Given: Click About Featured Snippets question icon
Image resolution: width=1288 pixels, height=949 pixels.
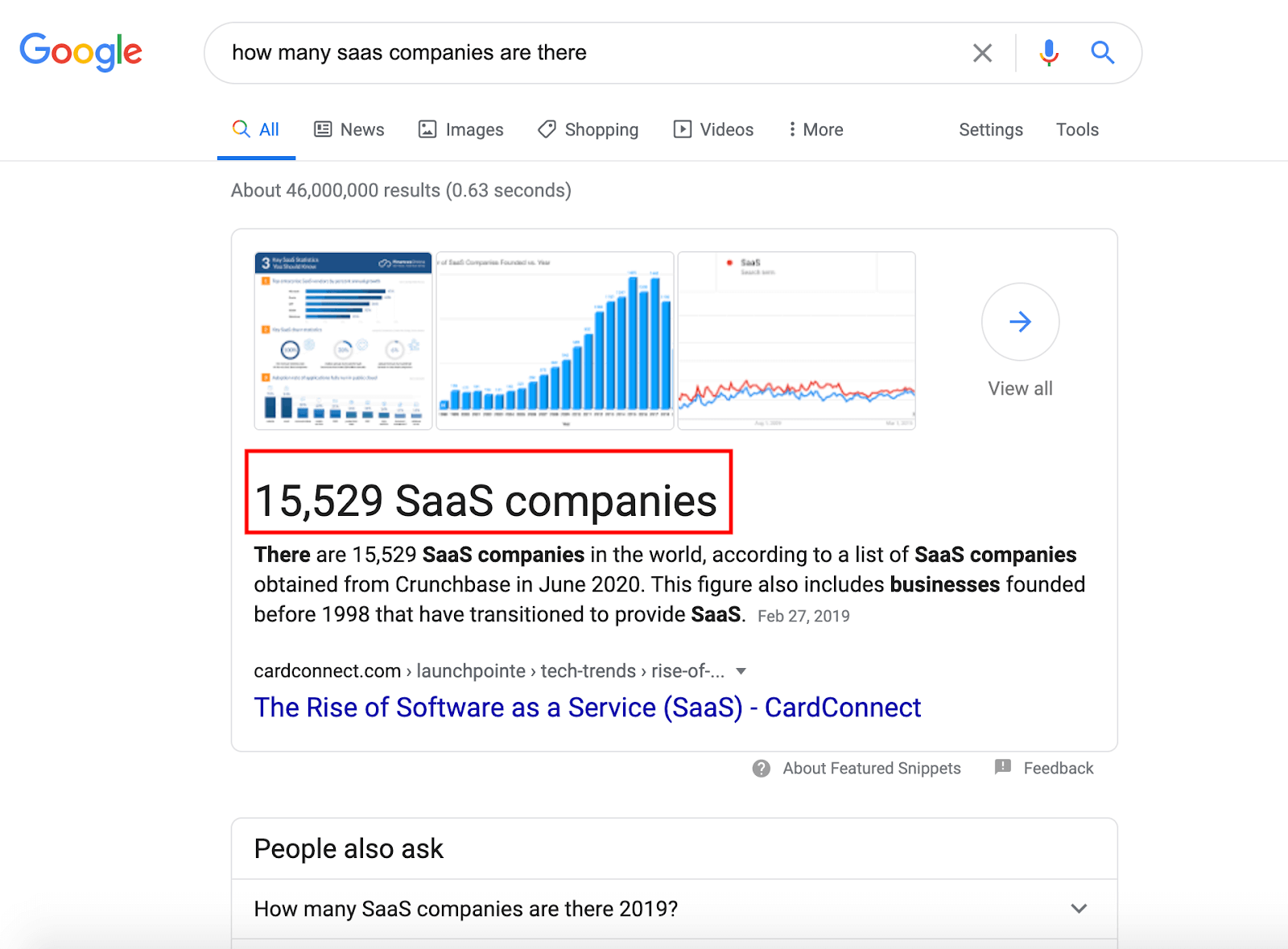Looking at the screenshot, I should pos(761,768).
